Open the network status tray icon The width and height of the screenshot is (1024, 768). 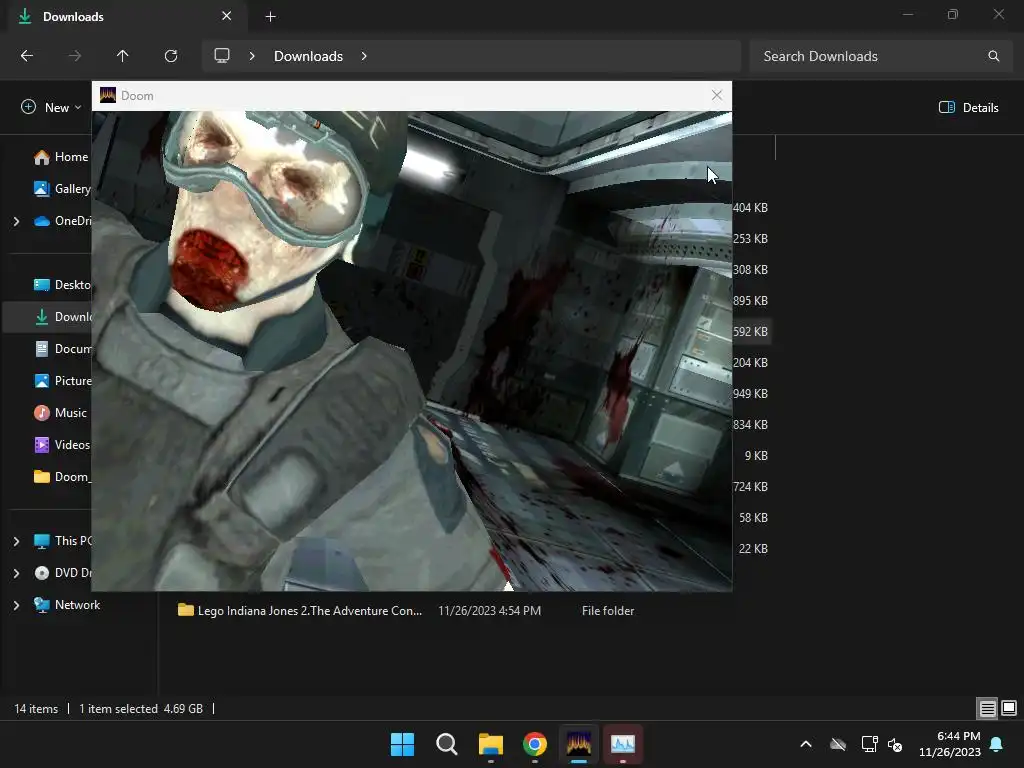[869, 744]
